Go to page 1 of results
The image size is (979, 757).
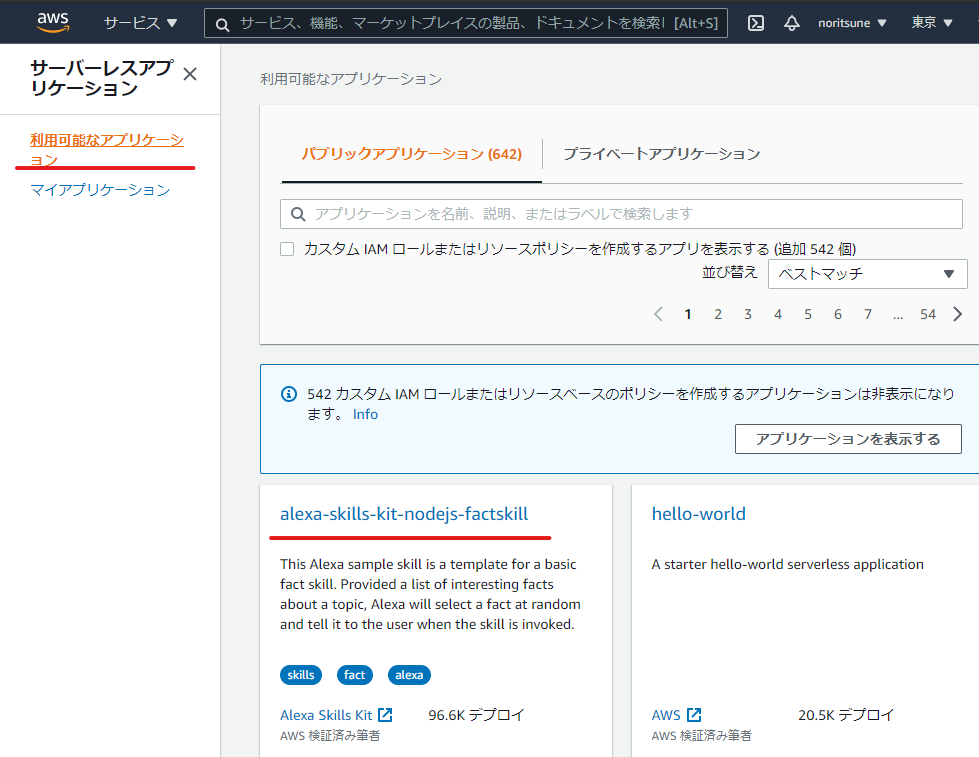(x=687, y=314)
